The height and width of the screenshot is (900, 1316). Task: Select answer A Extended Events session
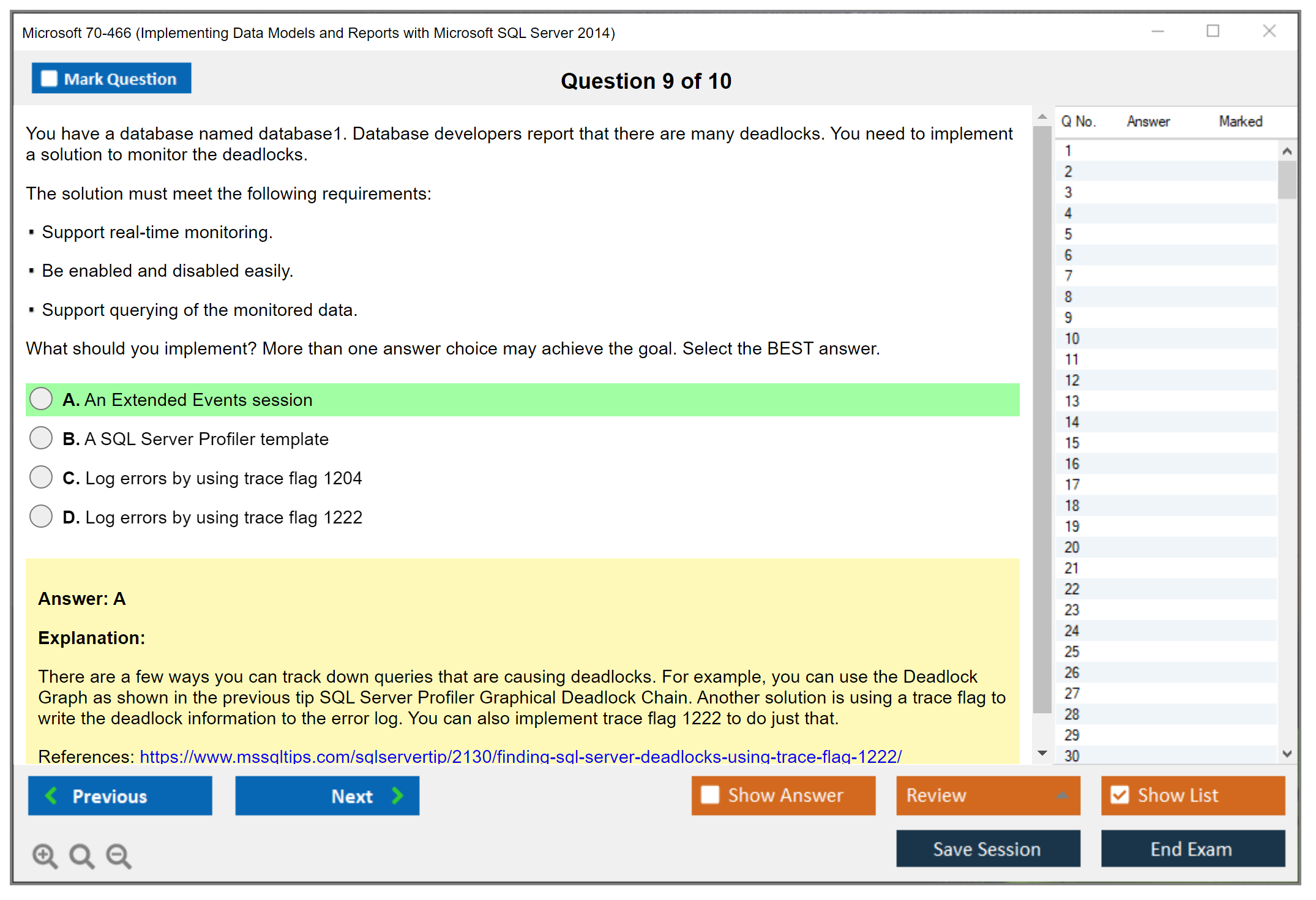pos(41,399)
